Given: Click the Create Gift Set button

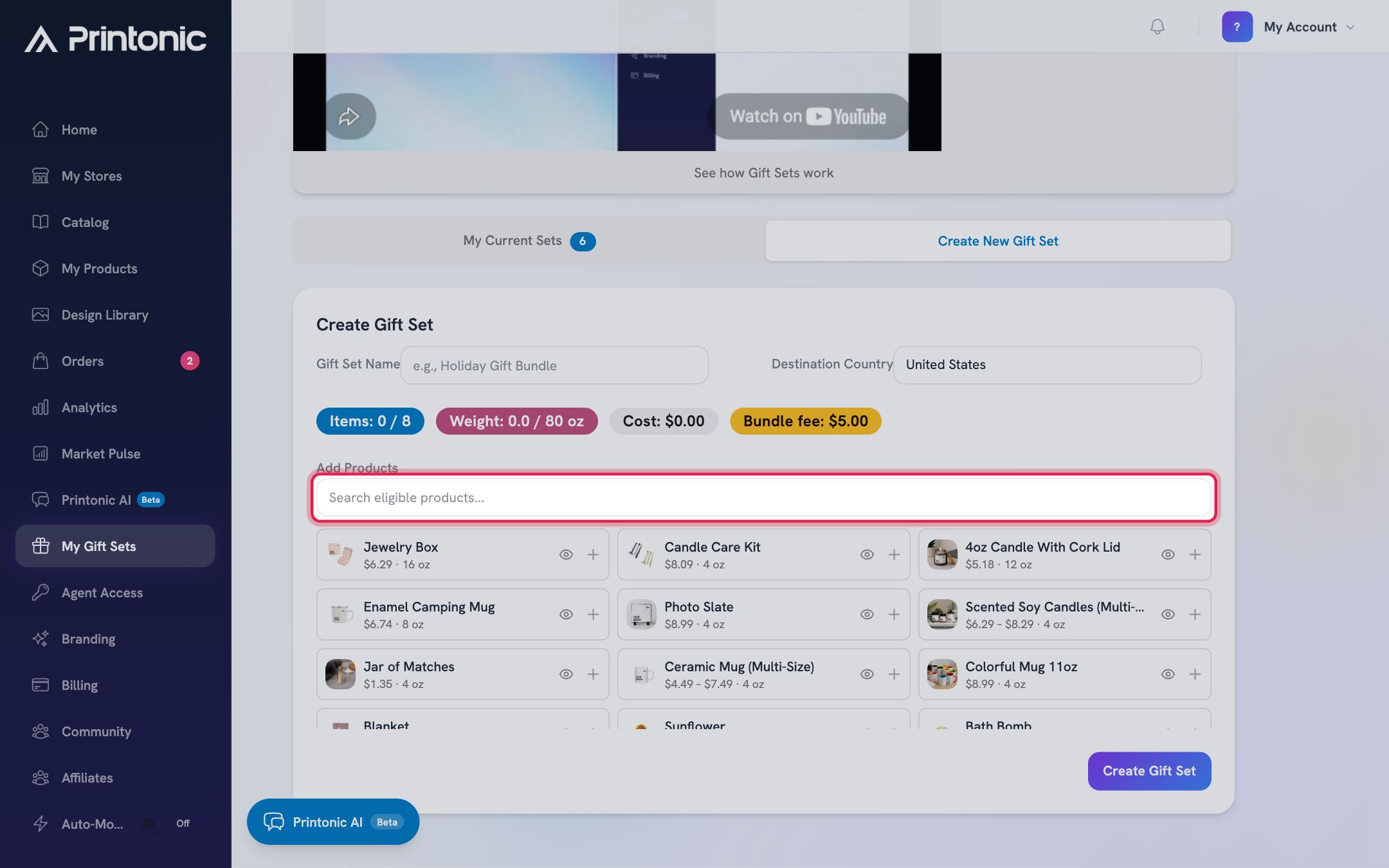Looking at the screenshot, I should [1149, 771].
